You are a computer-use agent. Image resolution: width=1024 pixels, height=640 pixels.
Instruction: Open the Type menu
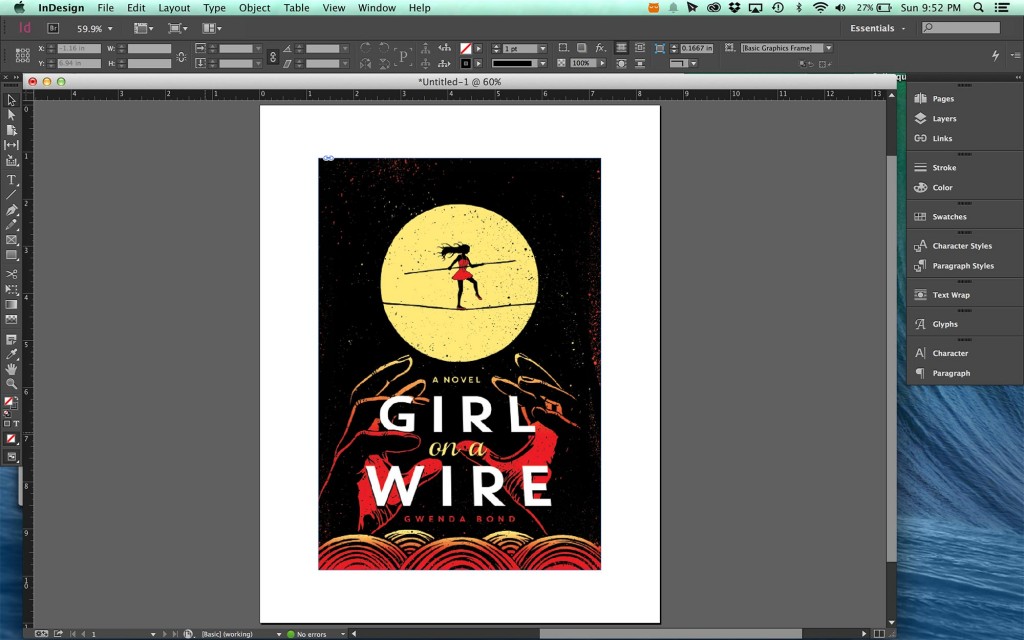(214, 8)
